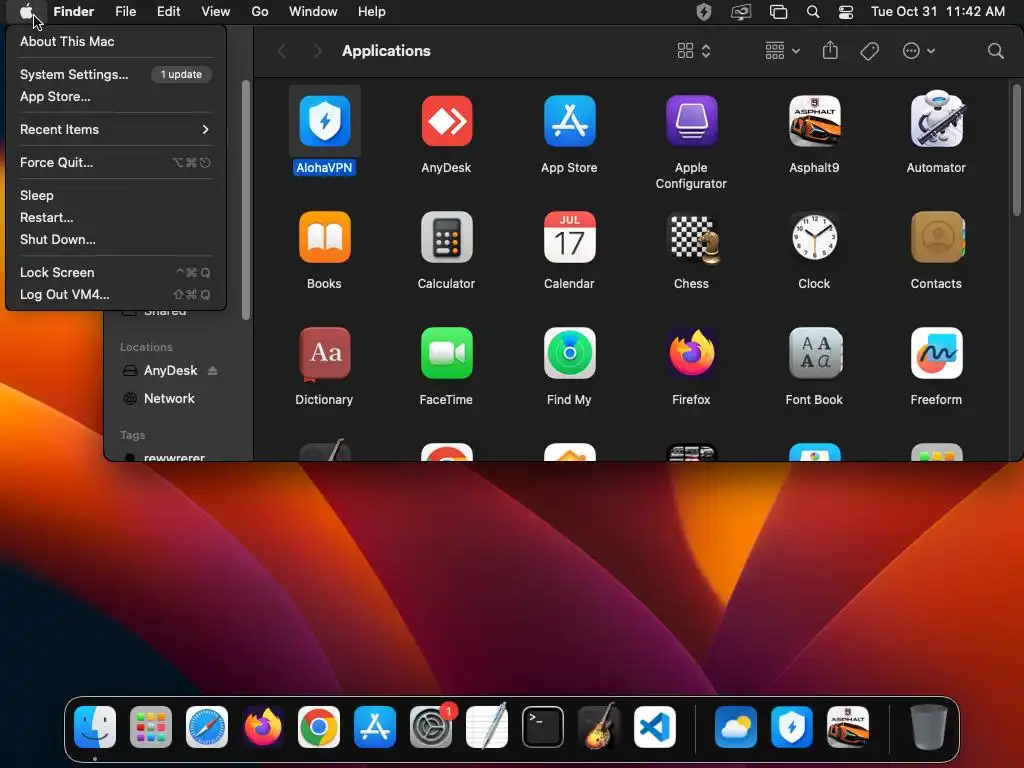1024x768 pixels.
Task: Open the File menu
Action: coord(125,12)
